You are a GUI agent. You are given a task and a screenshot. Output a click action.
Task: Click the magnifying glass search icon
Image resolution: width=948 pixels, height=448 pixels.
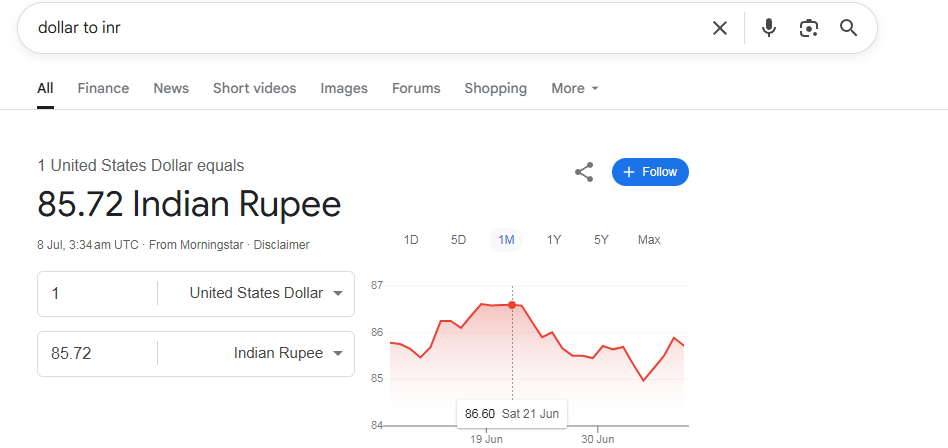click(x=849, y=28)
